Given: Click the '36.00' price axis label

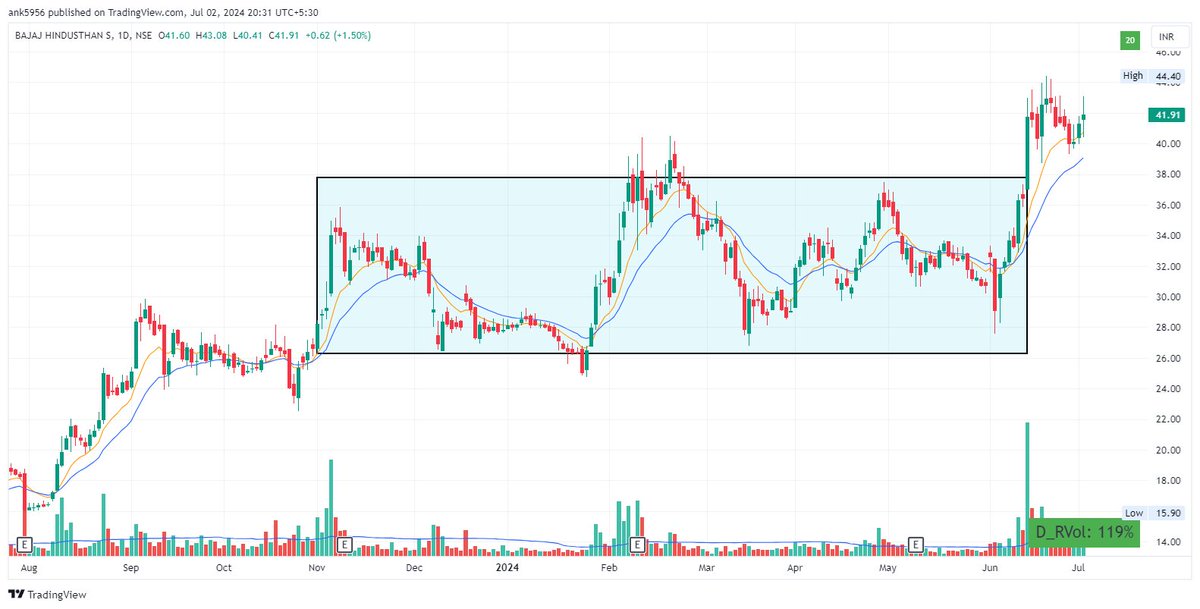Looking at the screenshot, I should pos(1168,205).
